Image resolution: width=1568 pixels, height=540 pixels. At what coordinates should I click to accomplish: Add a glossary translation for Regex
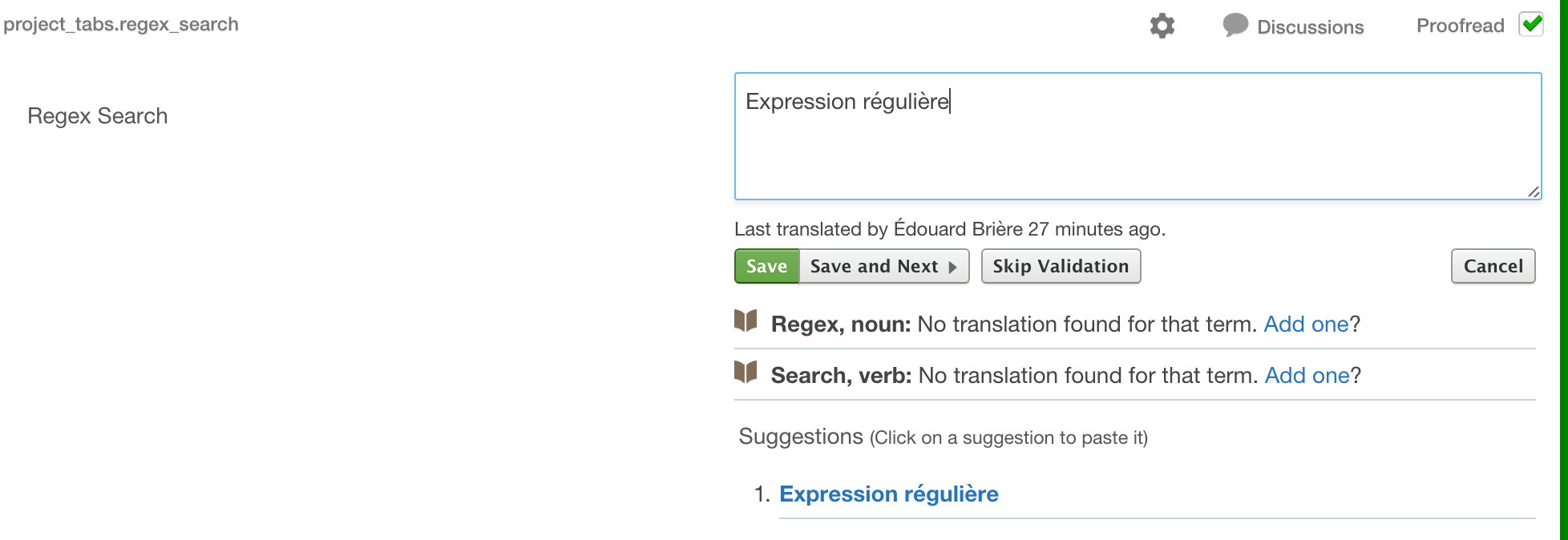click(1306, 324)
